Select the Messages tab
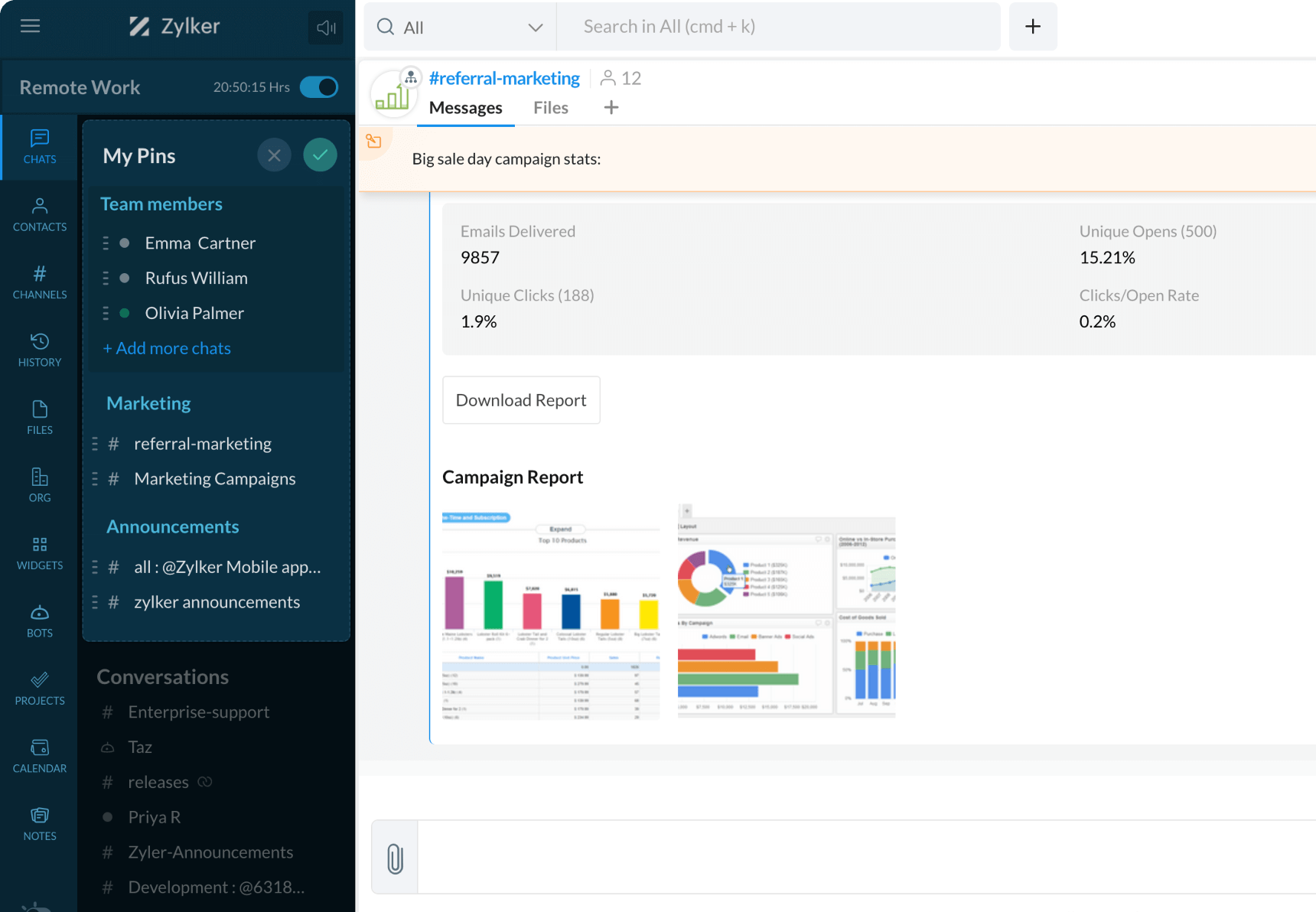The height and width of the screenshot is (912, 1316). (465, 107)
